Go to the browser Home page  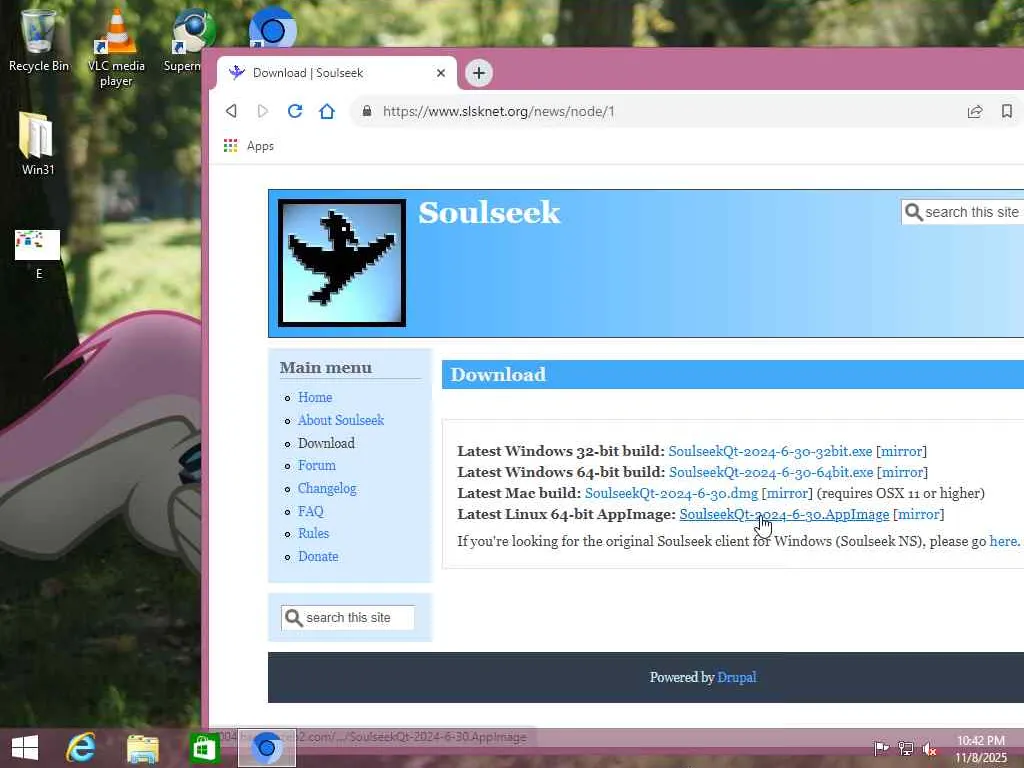[x=327, y=111]
